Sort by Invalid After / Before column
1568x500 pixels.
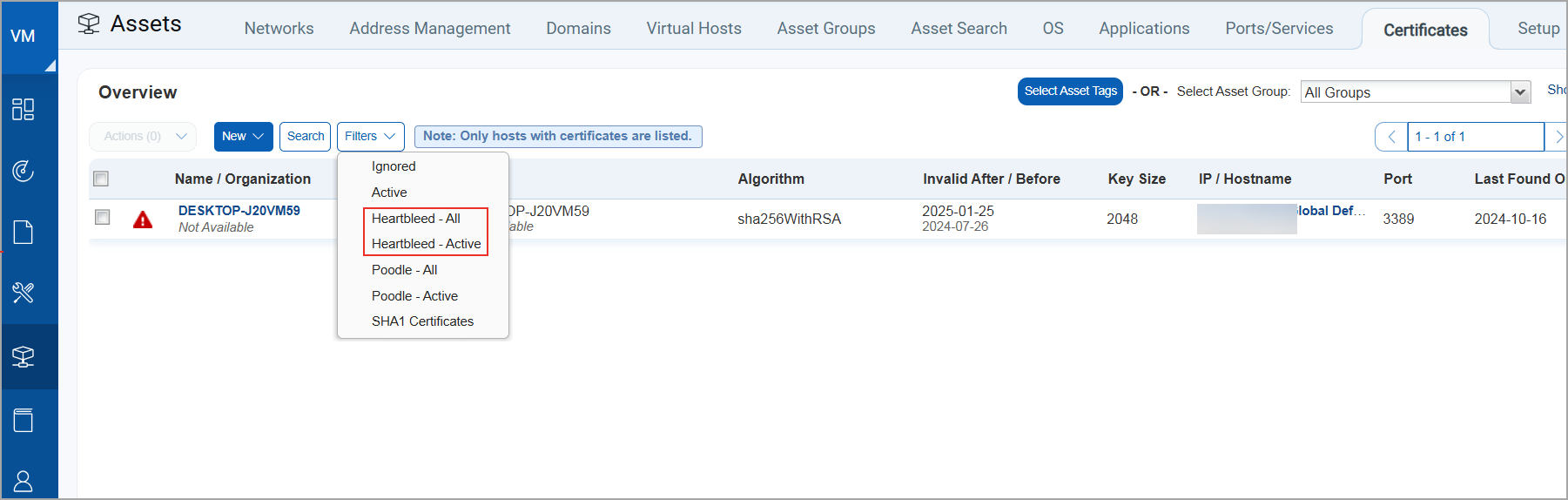coord(992,179)
